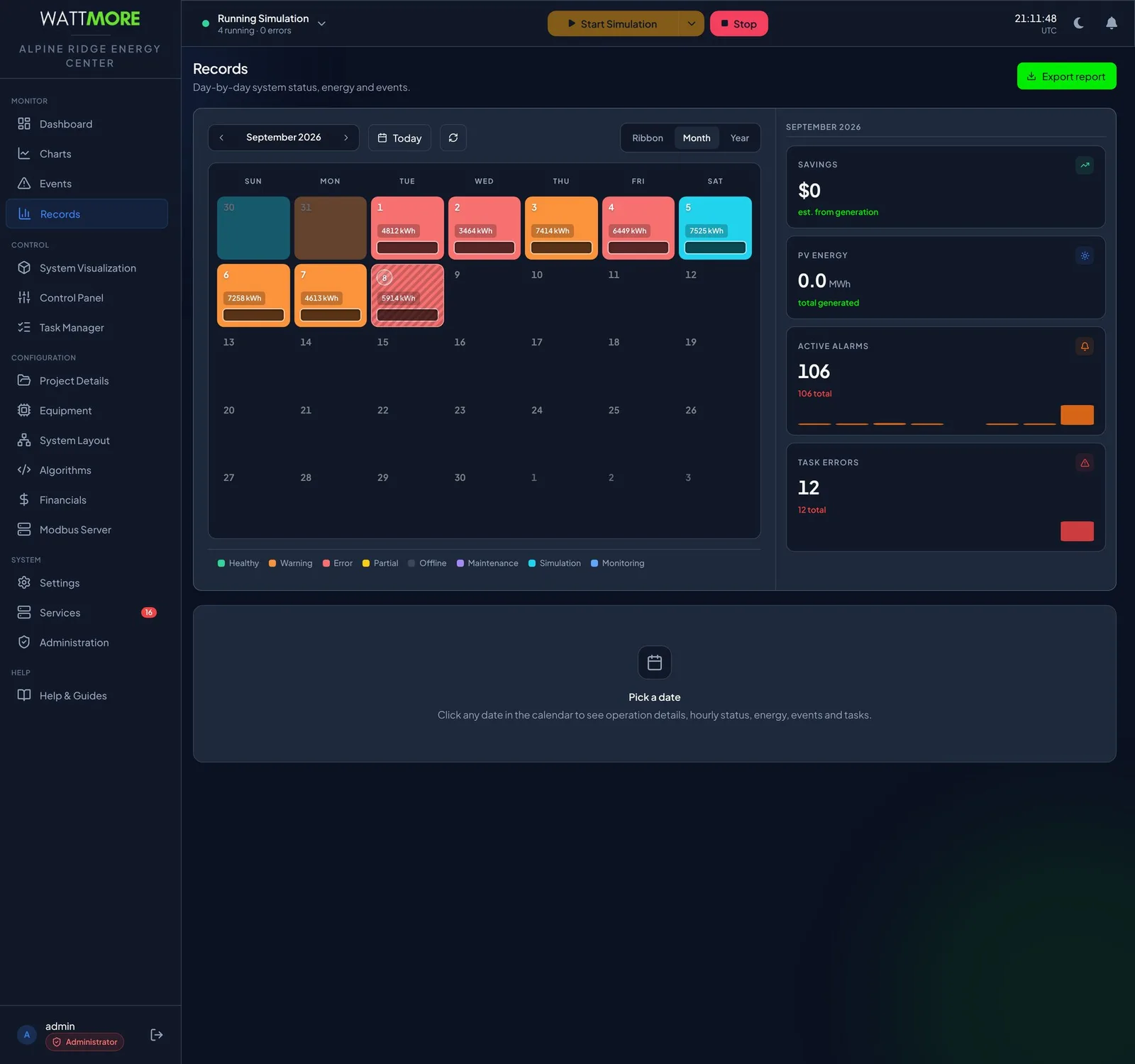This screenshot has height=1064, width=1135.
Task: Jump to Today in calendar
Action: (399, 138)
